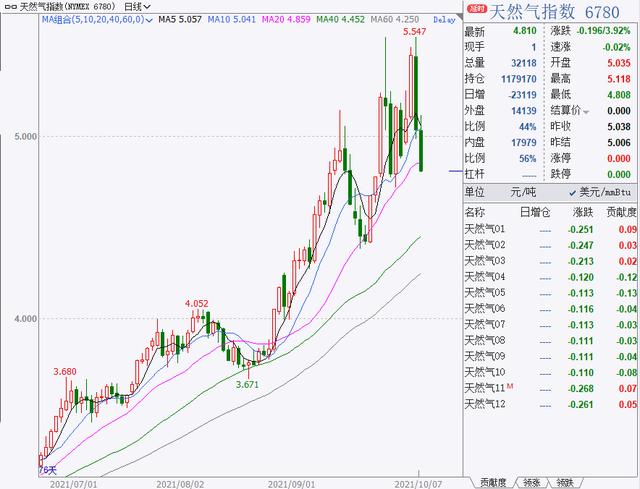640x489 pixels.
Task: Click the 76天 day-count label
Action: pos(48,470)
